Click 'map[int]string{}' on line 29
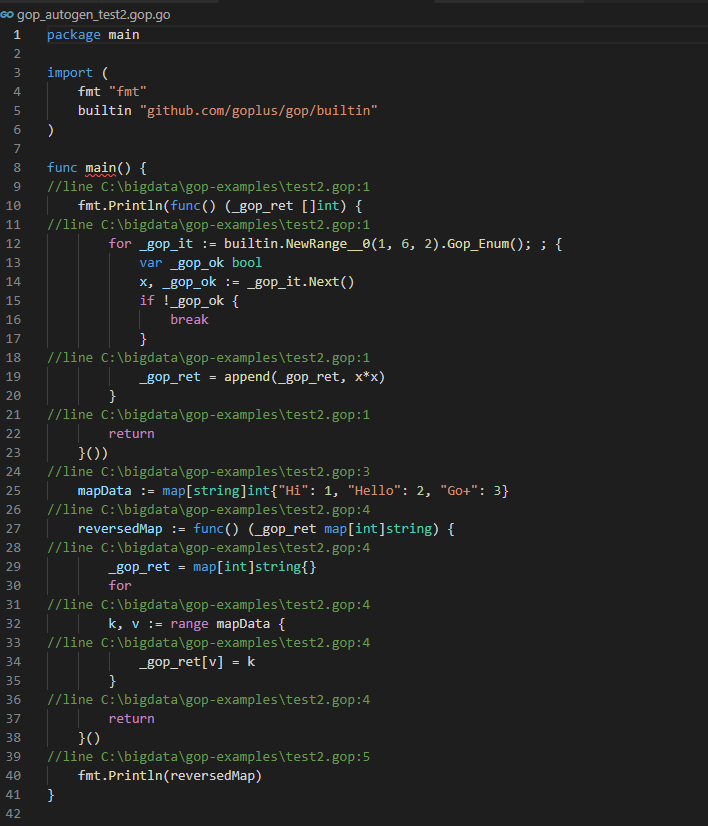This screenshot has width=708, height=826. [x=255, y=567]
